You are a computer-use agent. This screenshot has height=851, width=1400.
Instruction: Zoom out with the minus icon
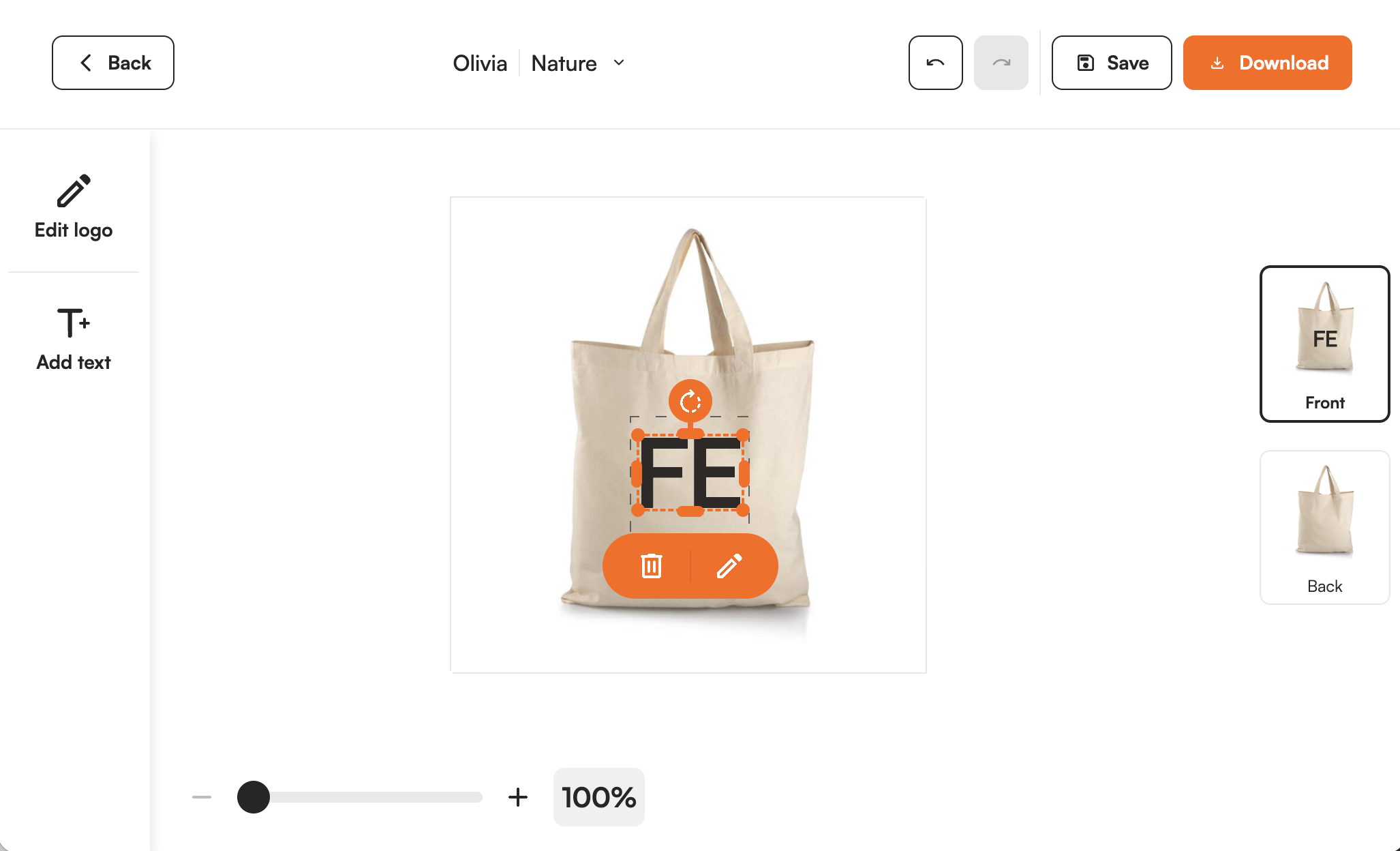click(202, 796)
